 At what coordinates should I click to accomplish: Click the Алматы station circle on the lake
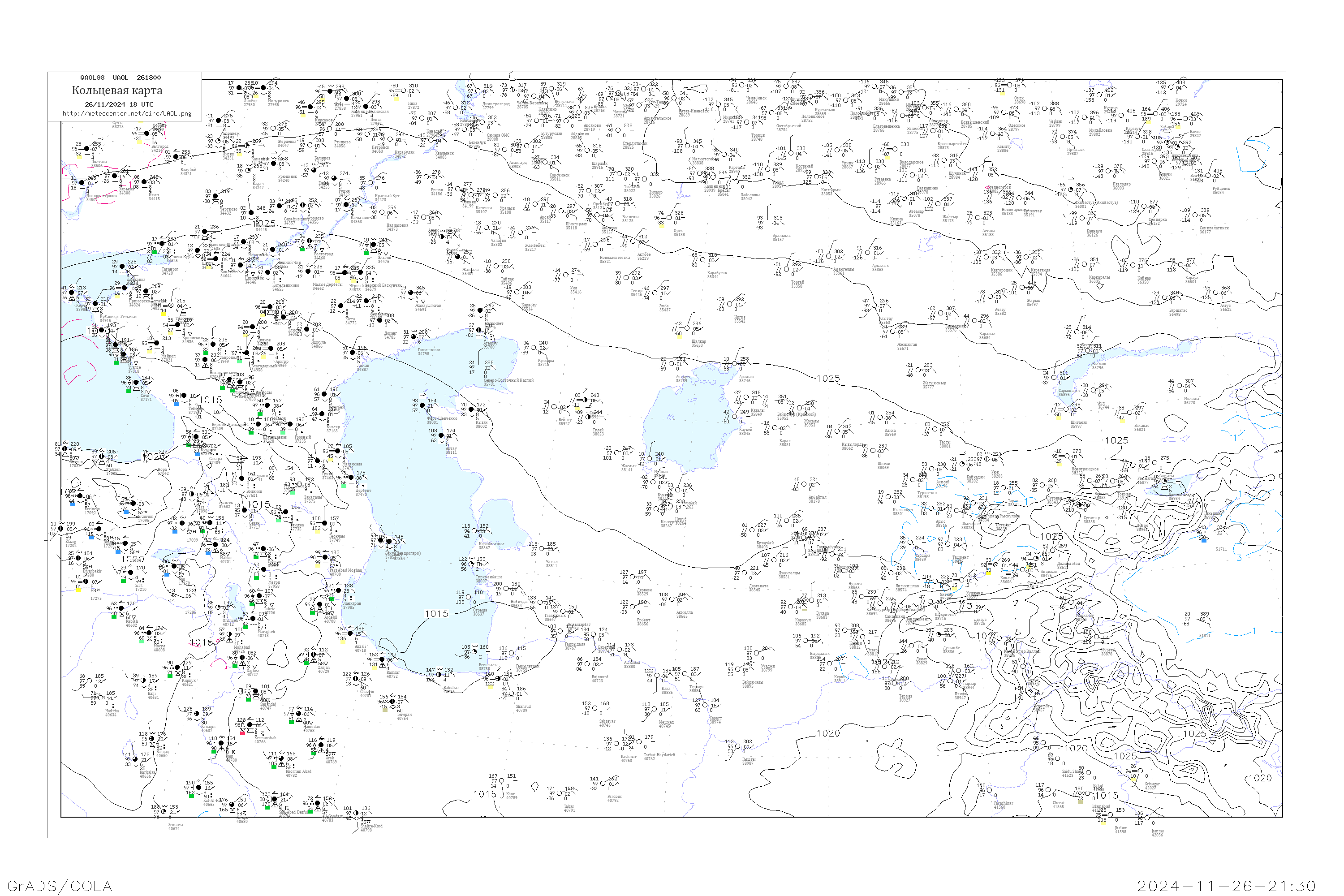pos(1164,481)
